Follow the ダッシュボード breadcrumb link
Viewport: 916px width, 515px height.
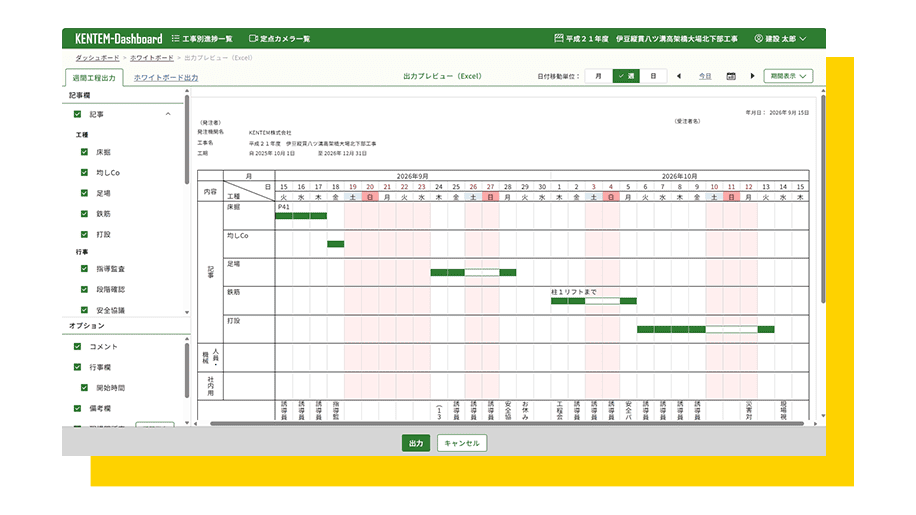97,58
